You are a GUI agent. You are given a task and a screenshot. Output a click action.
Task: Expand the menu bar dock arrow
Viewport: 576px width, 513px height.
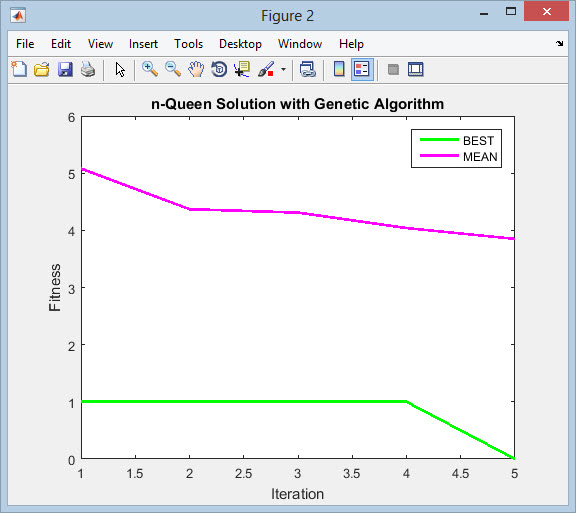[559, 44]
